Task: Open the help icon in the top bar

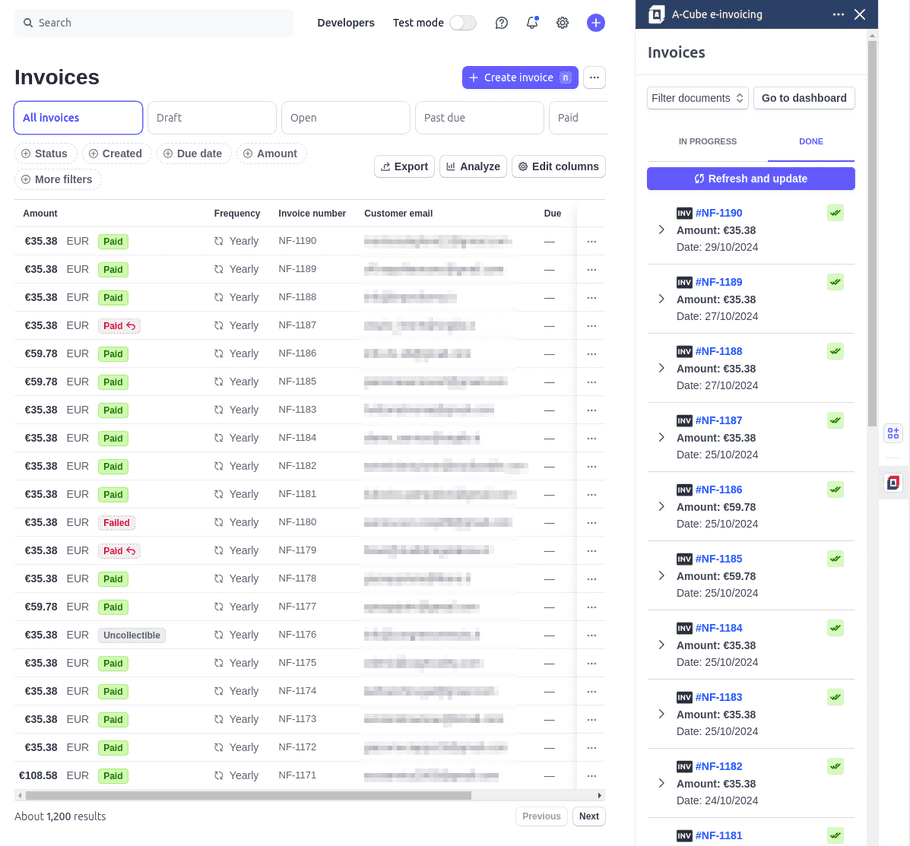Action: click(x=501, y=22)
